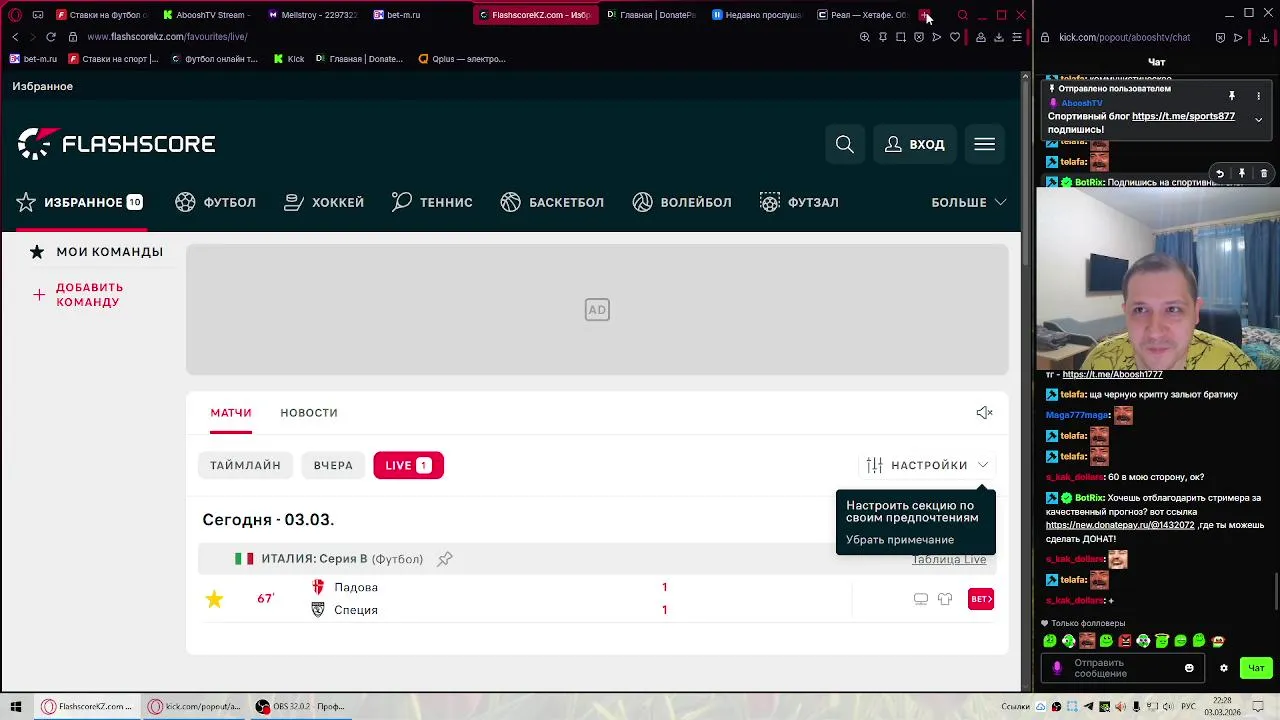Open the Падова team row

(356, 588)
